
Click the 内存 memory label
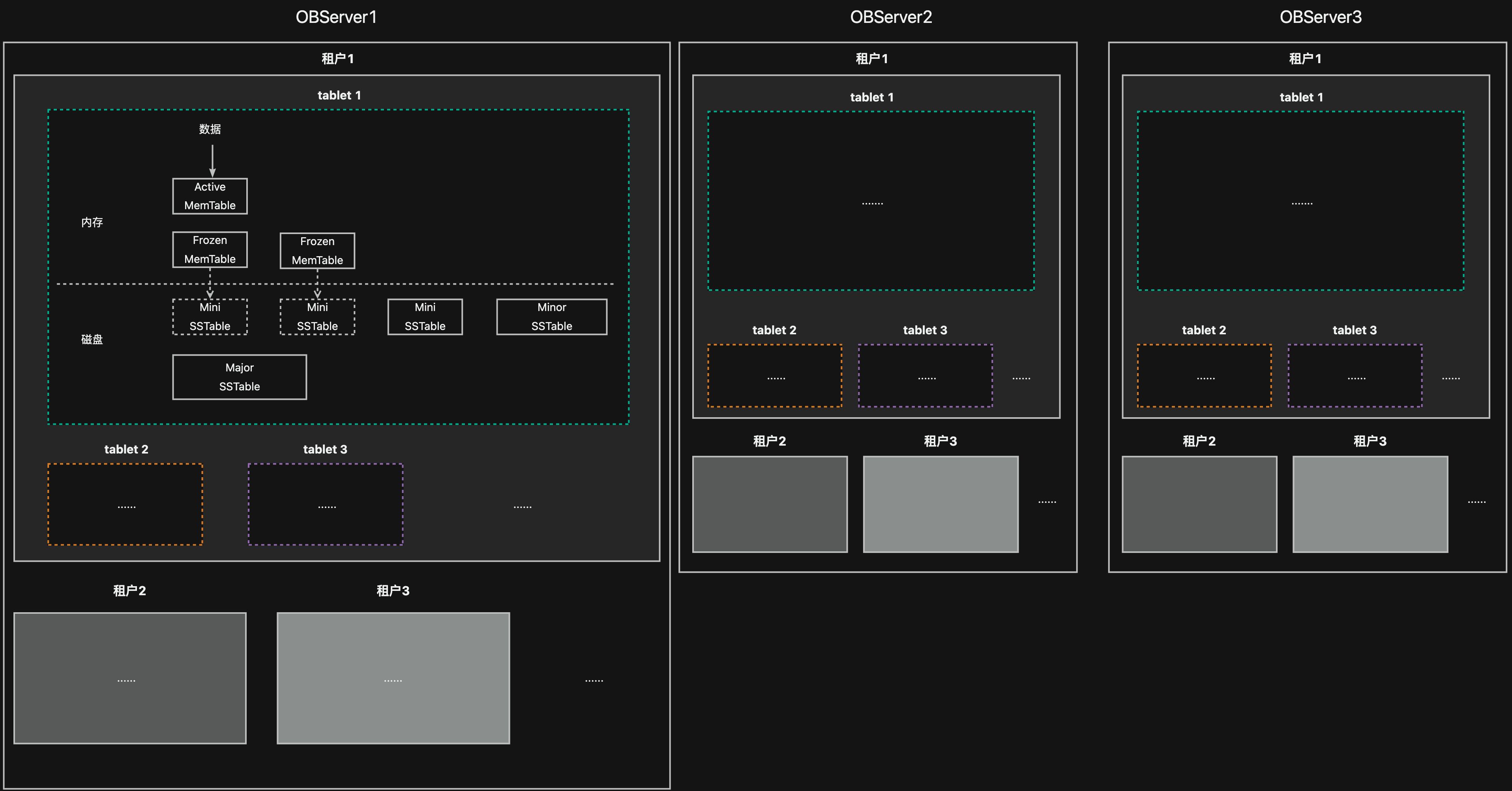[x=92, y=222]
